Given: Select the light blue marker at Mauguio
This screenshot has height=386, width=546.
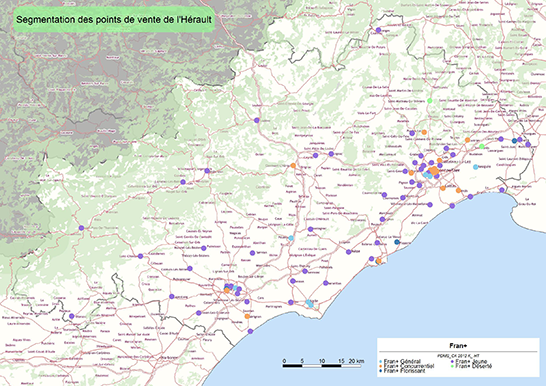Looking at the screenshot, I should coord(476,167).
